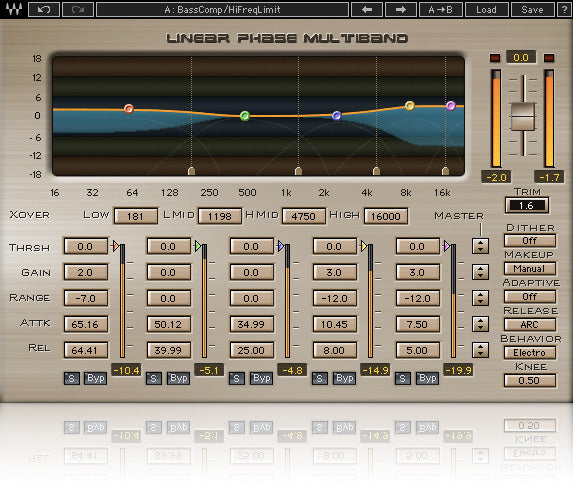Click the Undo arrow button
This screenshot has width=573, height=497.
(x=44, y=10)
